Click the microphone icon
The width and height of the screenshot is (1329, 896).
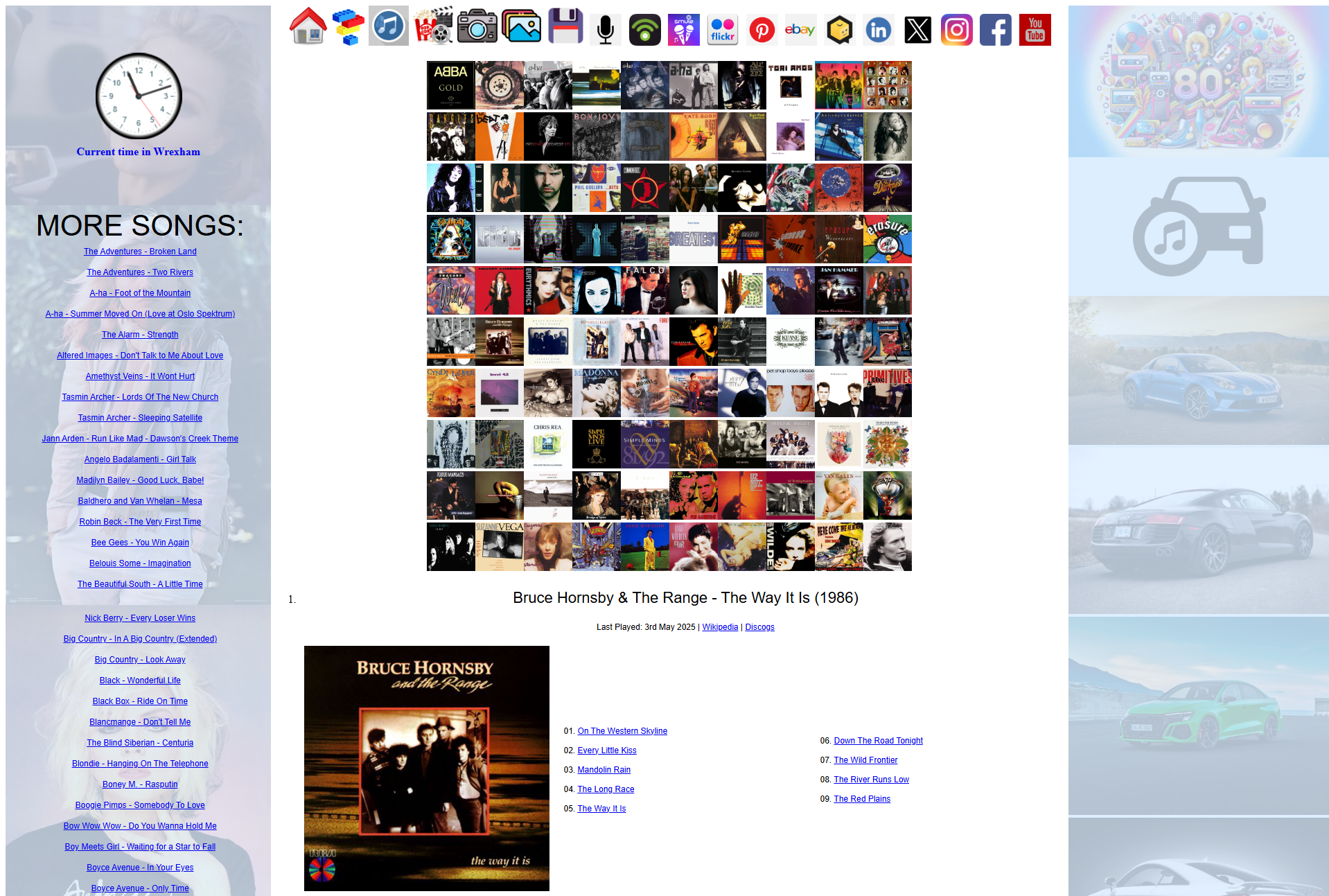pos(606,30)
